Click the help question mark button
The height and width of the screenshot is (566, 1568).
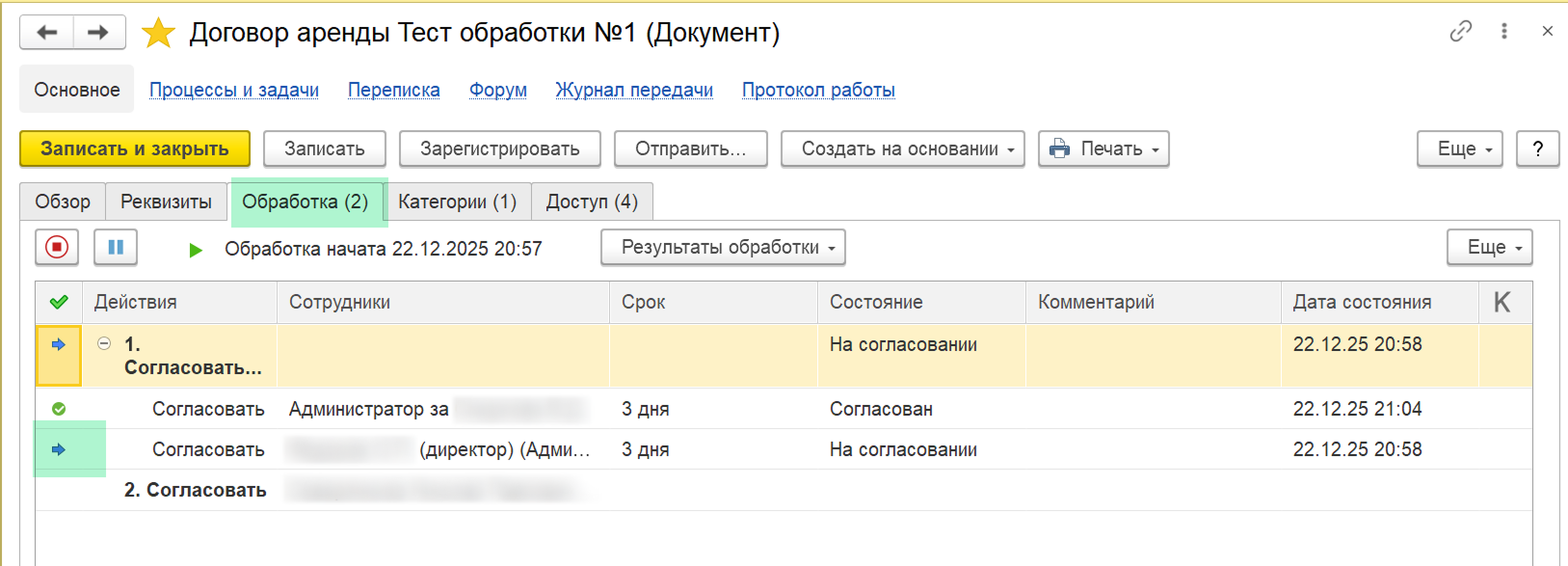pyautogui.click(x=1537, y=149)
